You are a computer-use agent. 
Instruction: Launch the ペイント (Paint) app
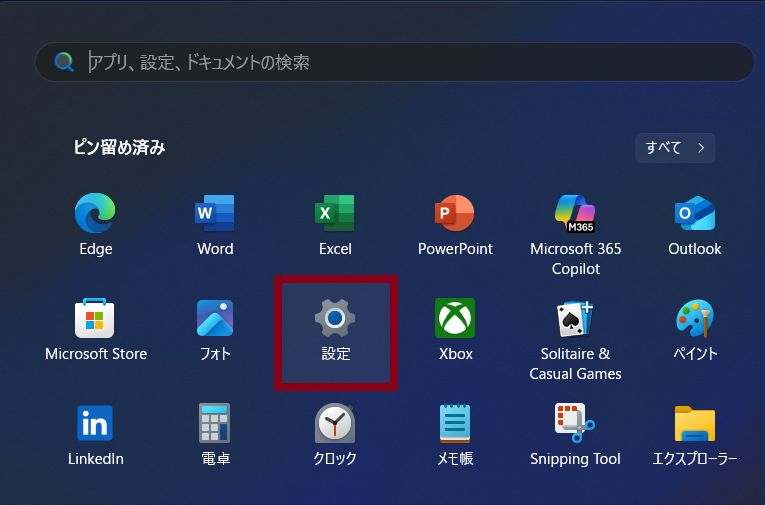coord(695,319)
